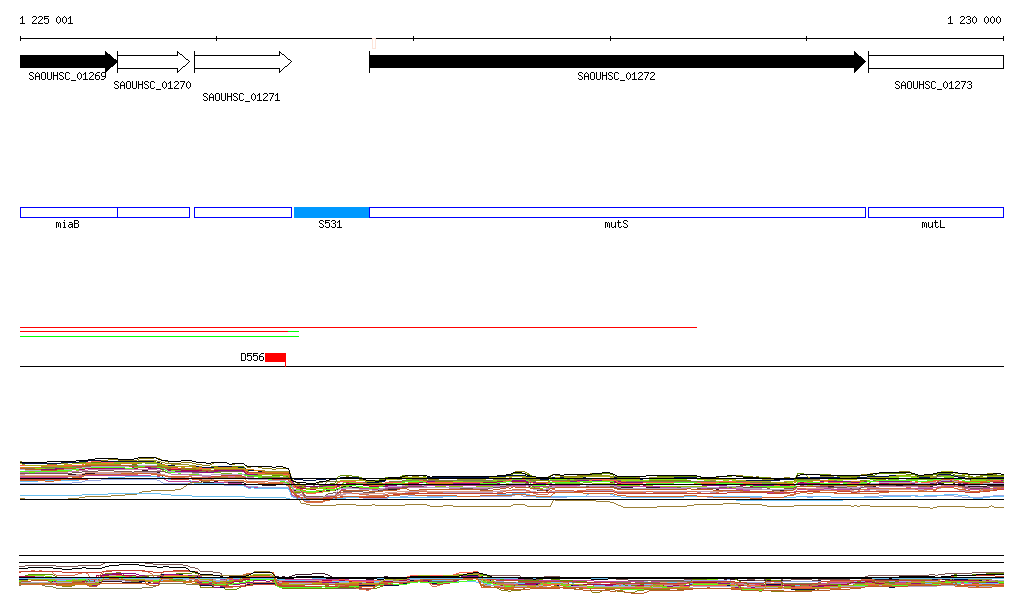Select the mutL blue outlined segment
This screenshot has height=611, width=1024.
click(936, 212)
